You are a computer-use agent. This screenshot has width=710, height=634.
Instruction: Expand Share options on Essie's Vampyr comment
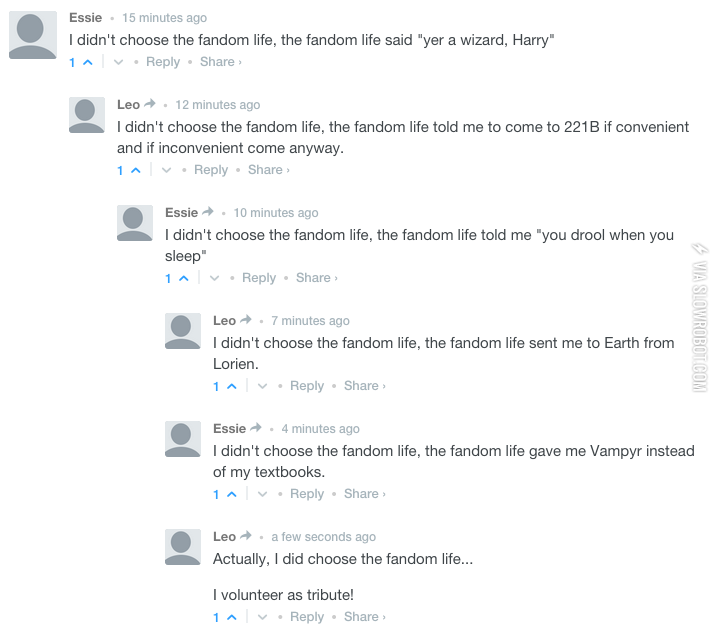[x=363, y=494]
